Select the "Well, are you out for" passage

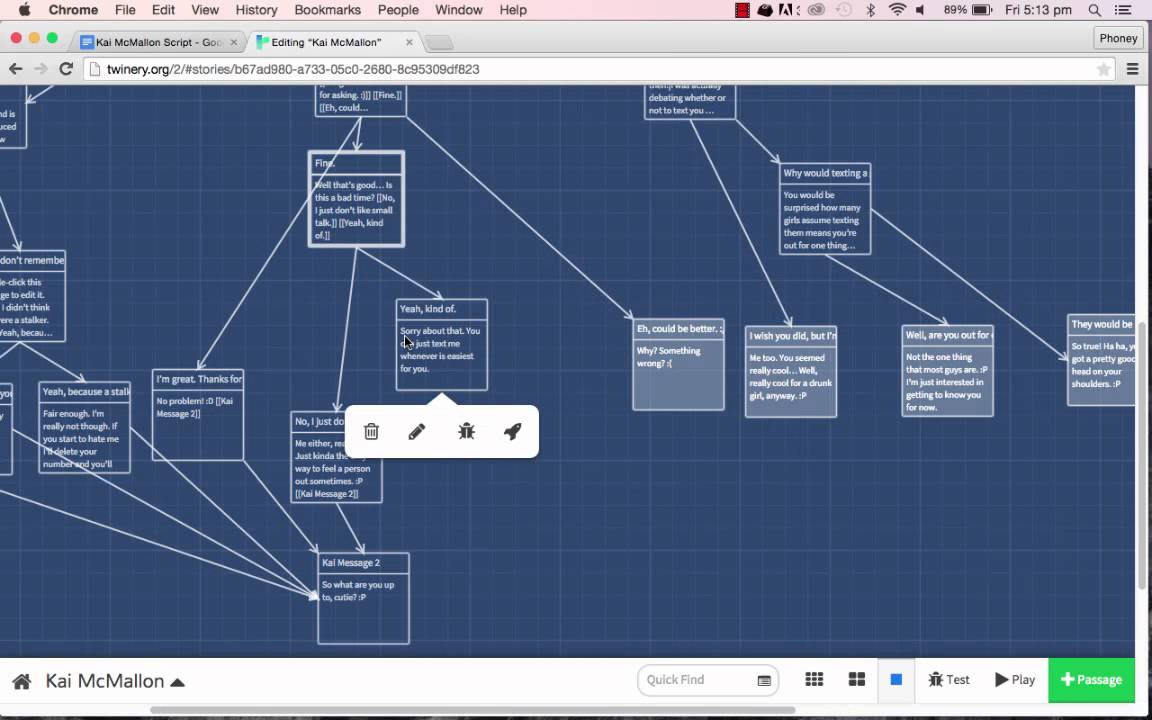tap(948, 371)
